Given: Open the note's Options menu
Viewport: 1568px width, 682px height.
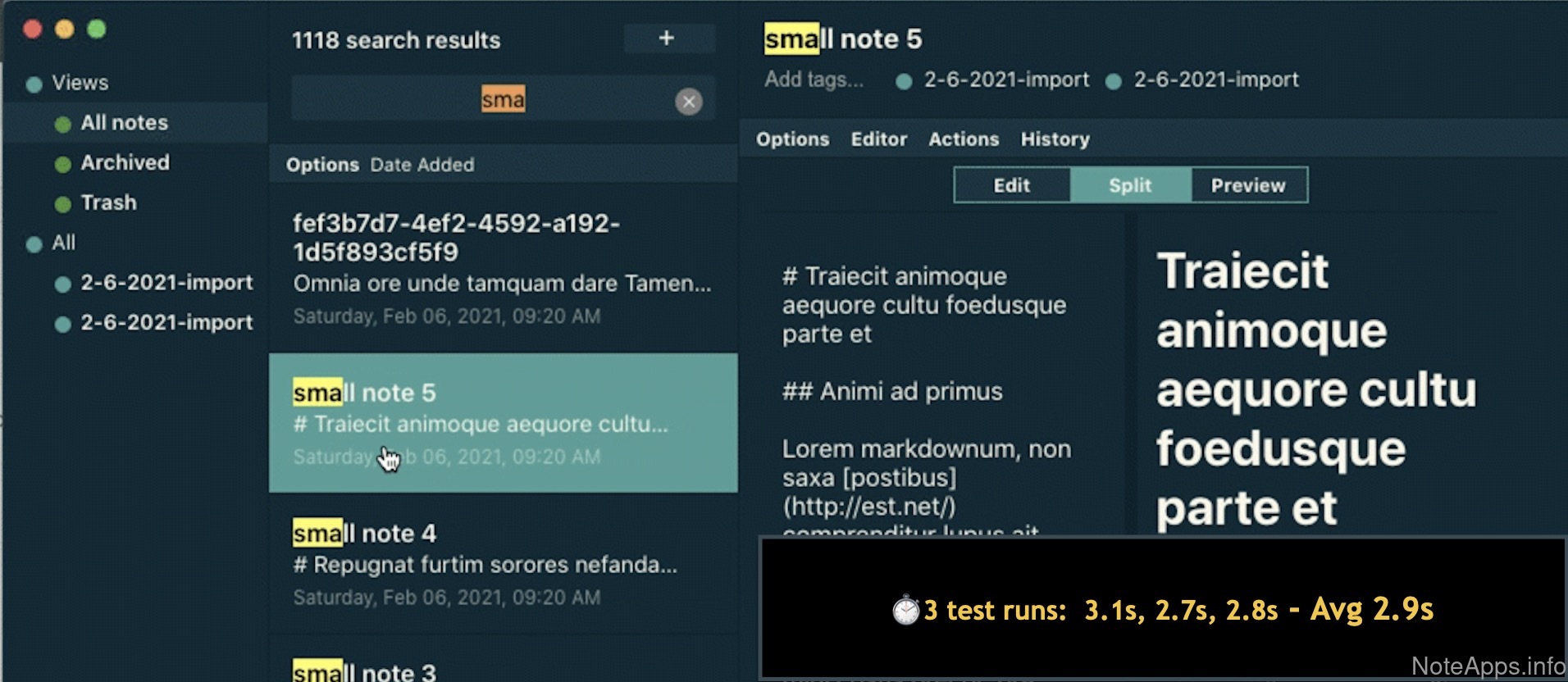Looking at the screenshot, I should tap(792, 139).
